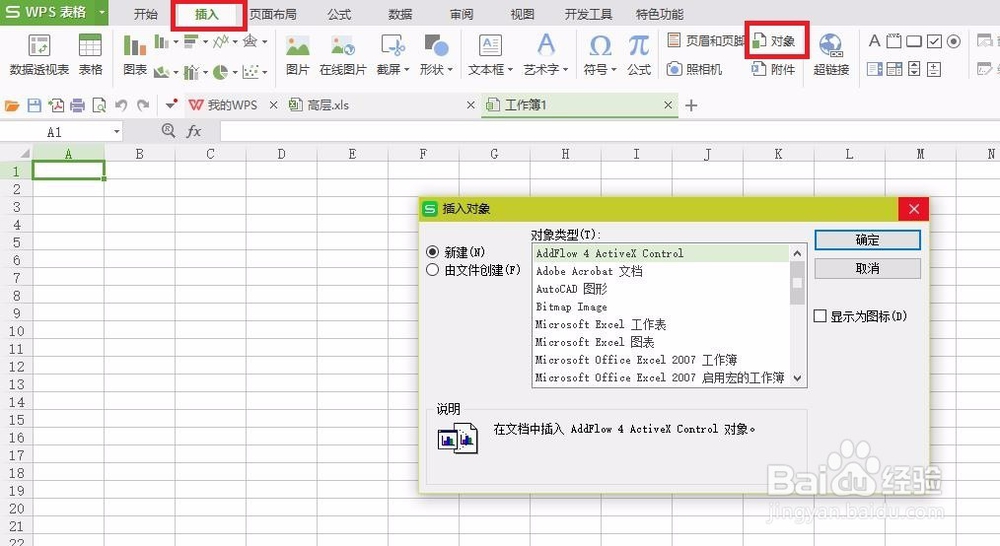Check the 显示为图标(D) checkbox
1000x546 pixels.
[x=821, y=316]
